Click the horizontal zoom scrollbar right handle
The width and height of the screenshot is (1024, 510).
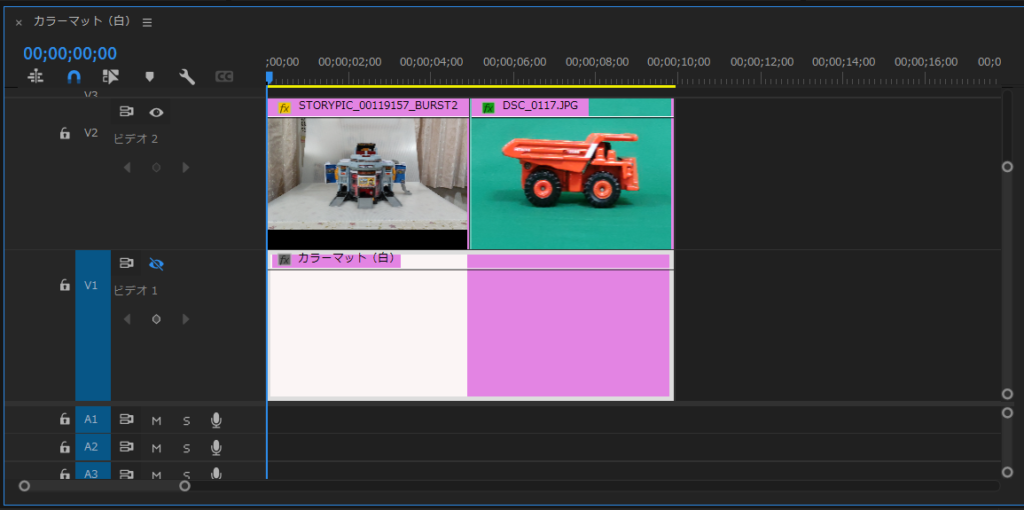(185, 486)
